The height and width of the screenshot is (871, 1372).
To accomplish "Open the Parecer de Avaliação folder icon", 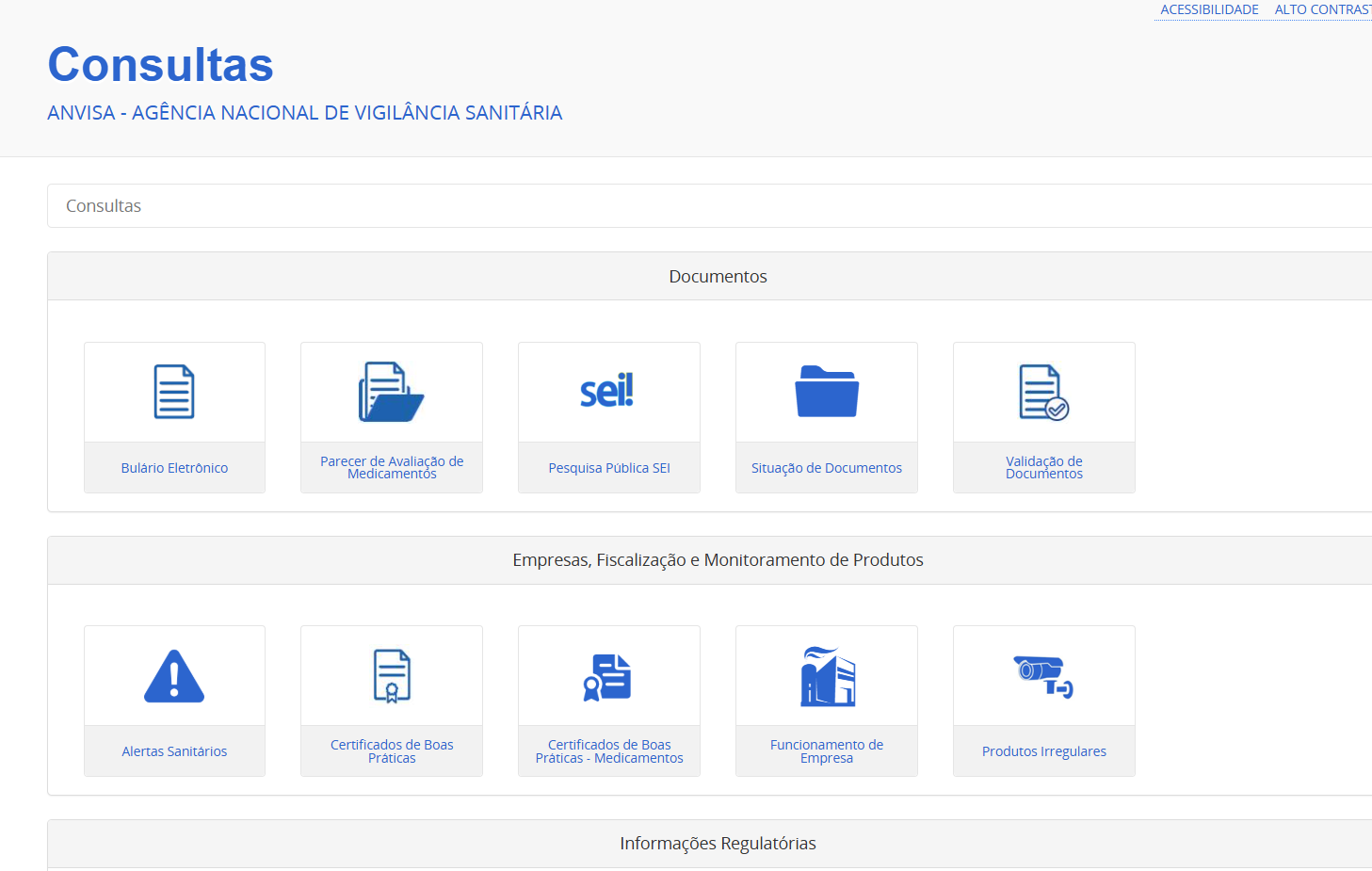I will coord(392,392).
